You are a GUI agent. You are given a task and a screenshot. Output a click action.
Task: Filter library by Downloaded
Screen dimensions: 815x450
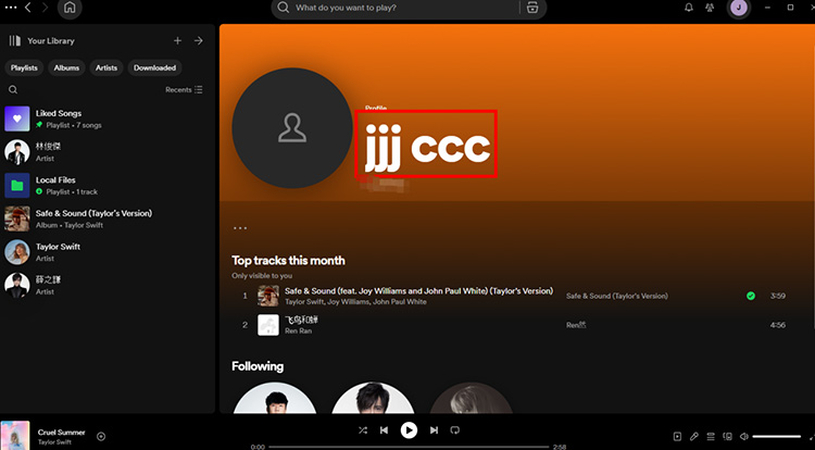(x=154, y=68)
